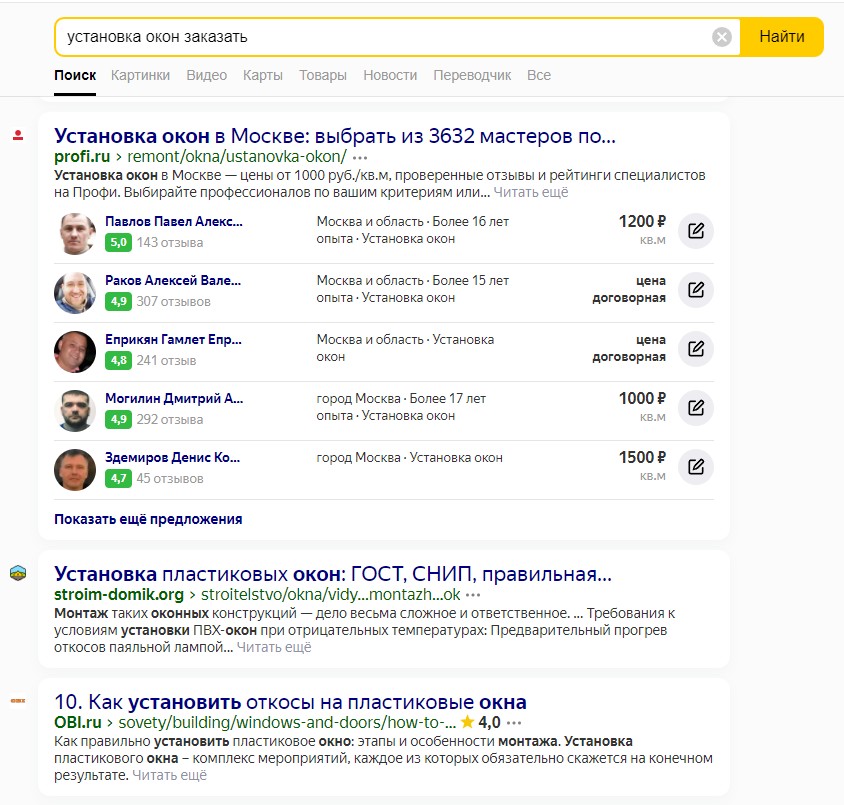Click the 4,8 rating badge for Еприкян Гамлет
The height and width of the screenshot is (805, 844).
tap(118, 360)
